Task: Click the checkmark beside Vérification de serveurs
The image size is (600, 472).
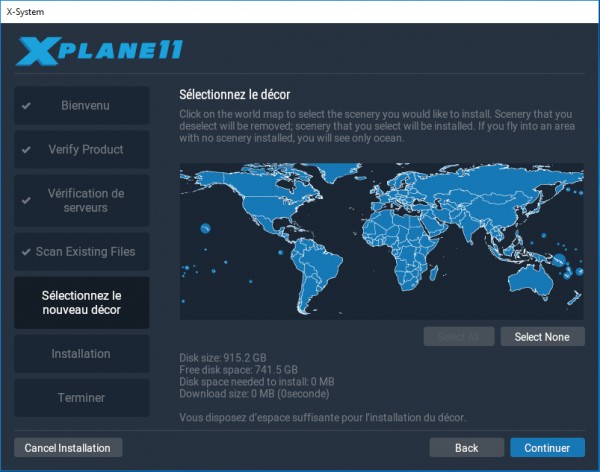Action: pos(26,200)
